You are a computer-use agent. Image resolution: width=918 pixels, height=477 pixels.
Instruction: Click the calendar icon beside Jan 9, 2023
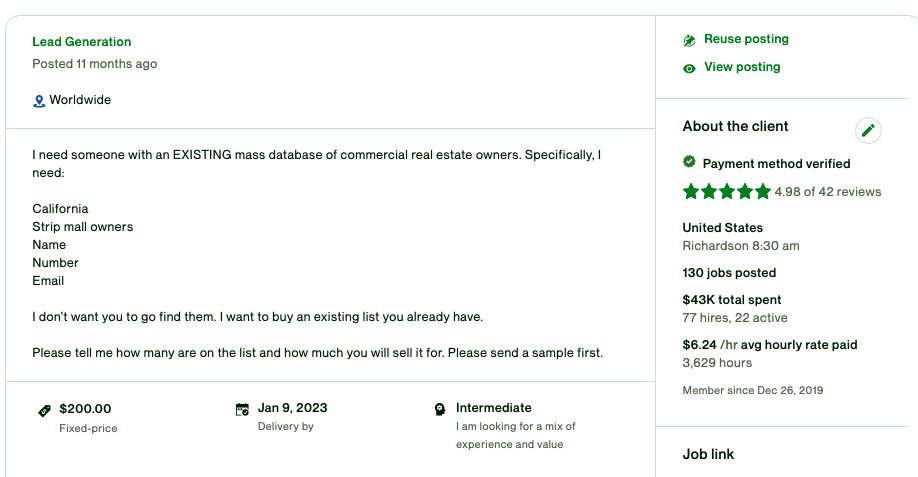(x=242, y=409)
